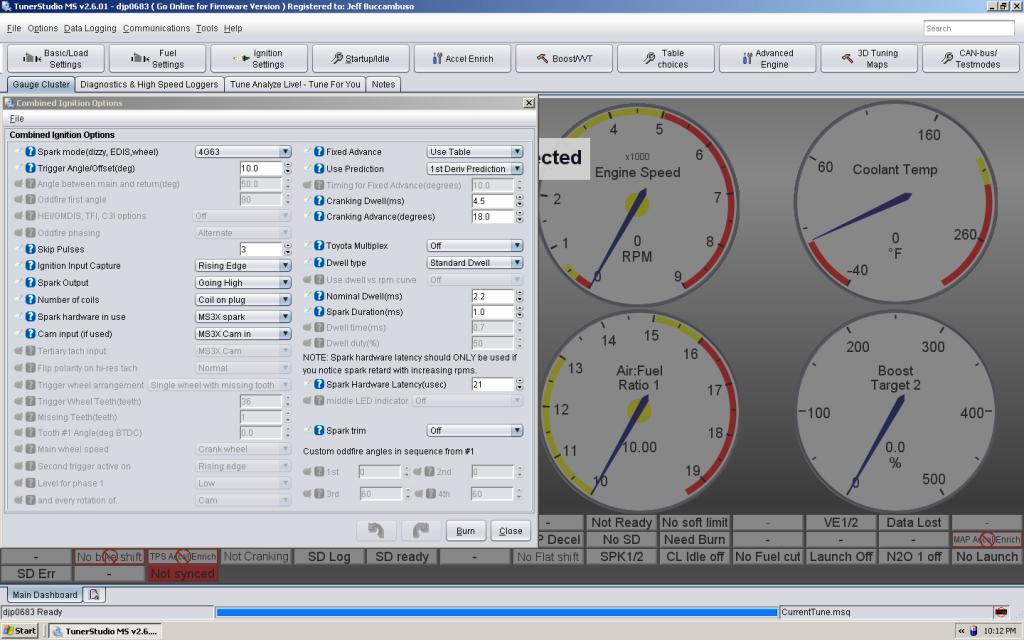This screenshot has width=1024, height=640.
Task: Open the new dashboard tab icon
Action: pyautogui.click(x=95, y=595)
